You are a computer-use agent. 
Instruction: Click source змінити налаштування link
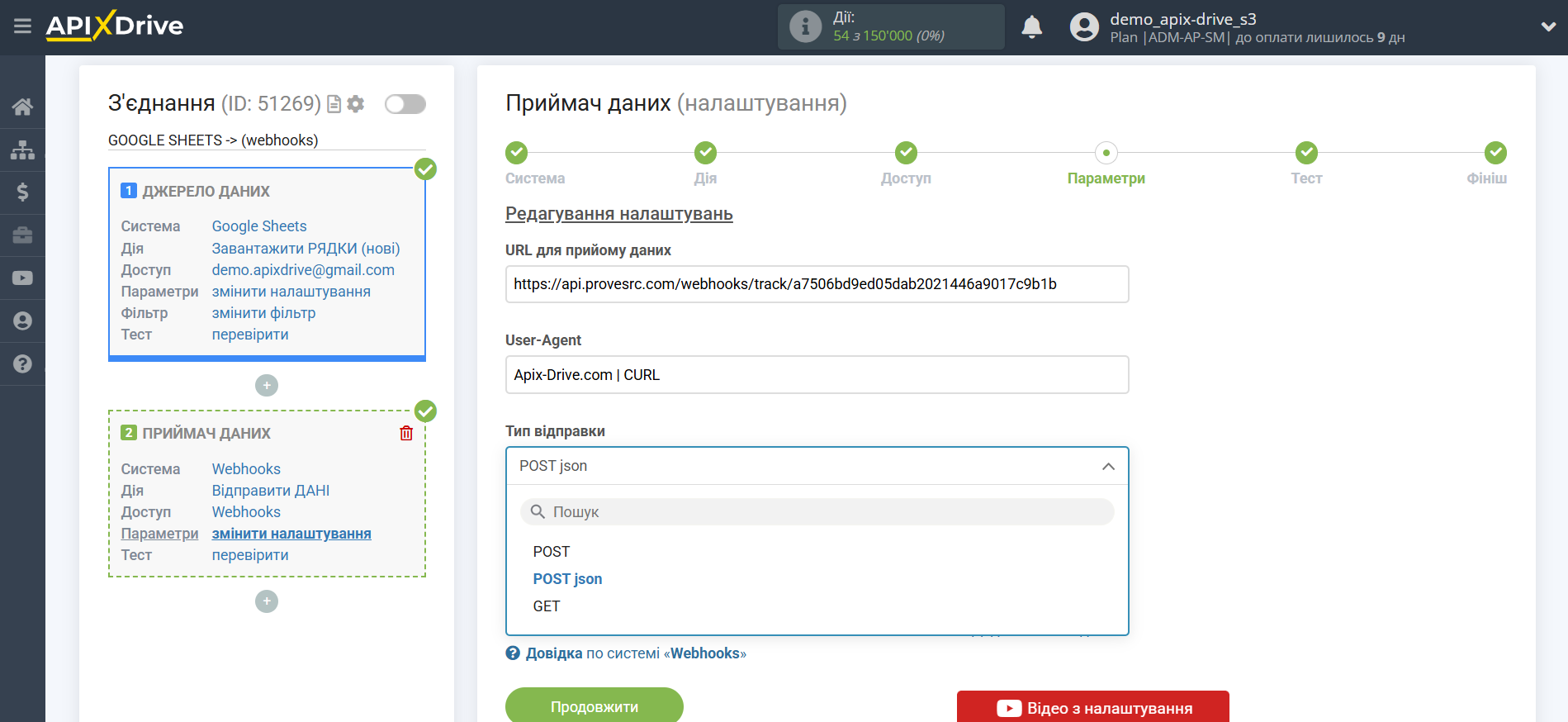(x=291, y=292)
